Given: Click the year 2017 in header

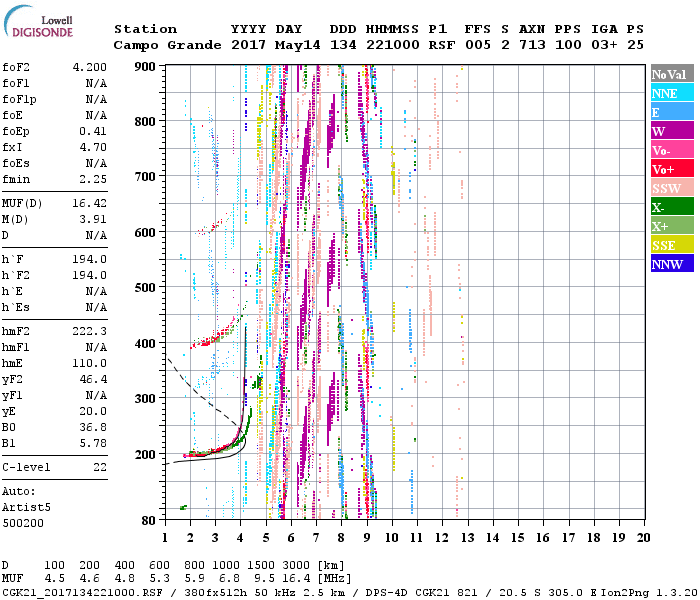Looking at the screenshot, I should click(249, 45).
